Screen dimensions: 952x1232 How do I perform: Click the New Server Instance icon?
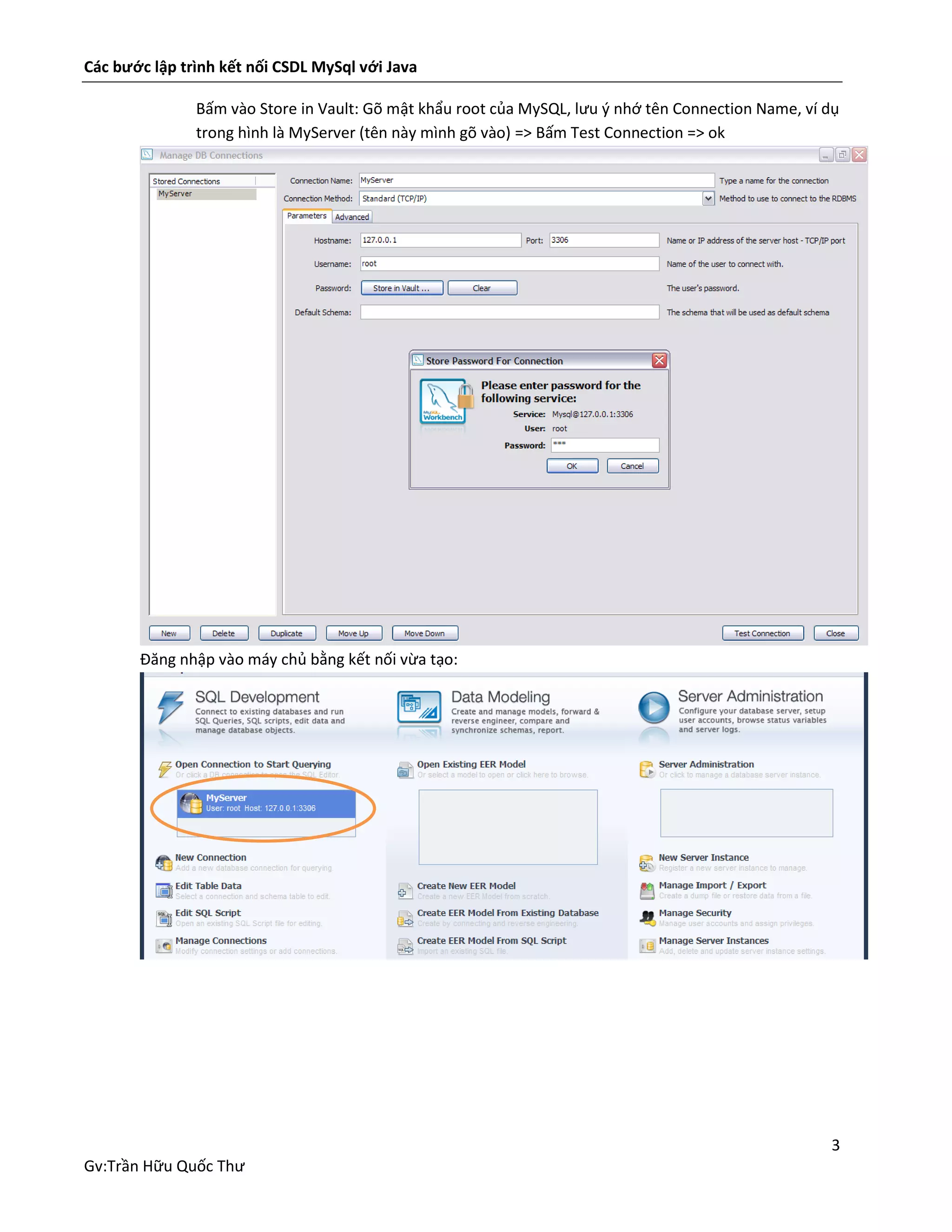pos(647,862)
